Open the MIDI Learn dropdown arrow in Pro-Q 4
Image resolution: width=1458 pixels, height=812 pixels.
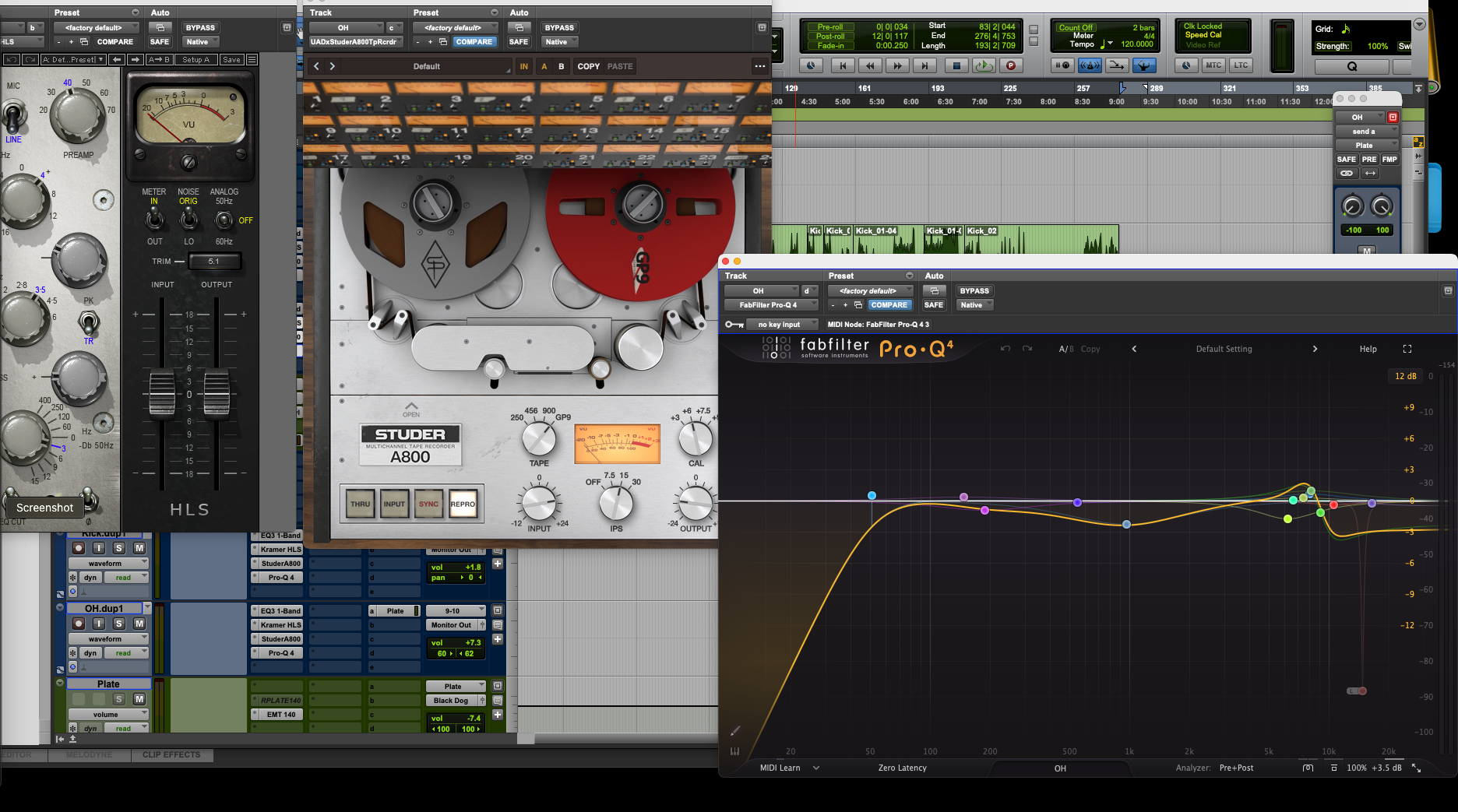[x=816, y=768]
